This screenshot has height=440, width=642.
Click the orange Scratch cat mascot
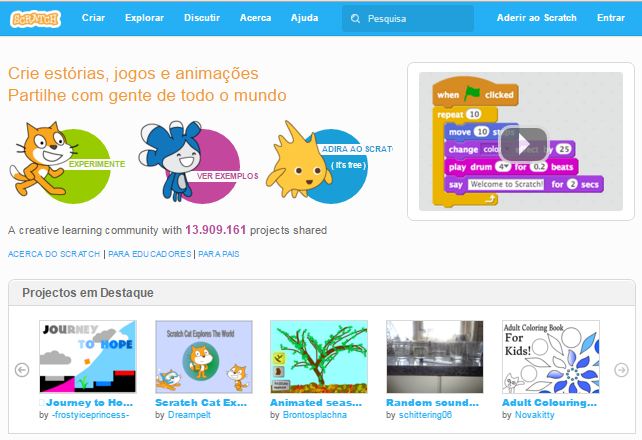[x=38, y=158]
